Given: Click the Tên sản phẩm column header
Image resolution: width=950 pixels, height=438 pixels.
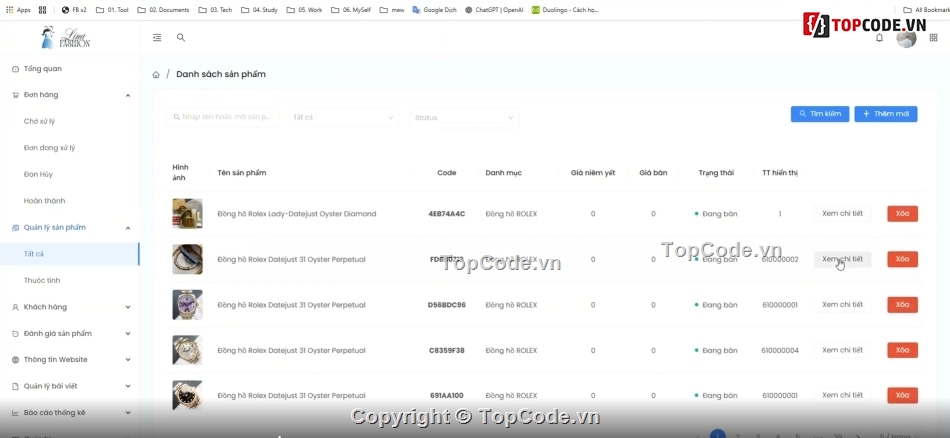Looking at the screenshot, I should click(x=242, y=173).
